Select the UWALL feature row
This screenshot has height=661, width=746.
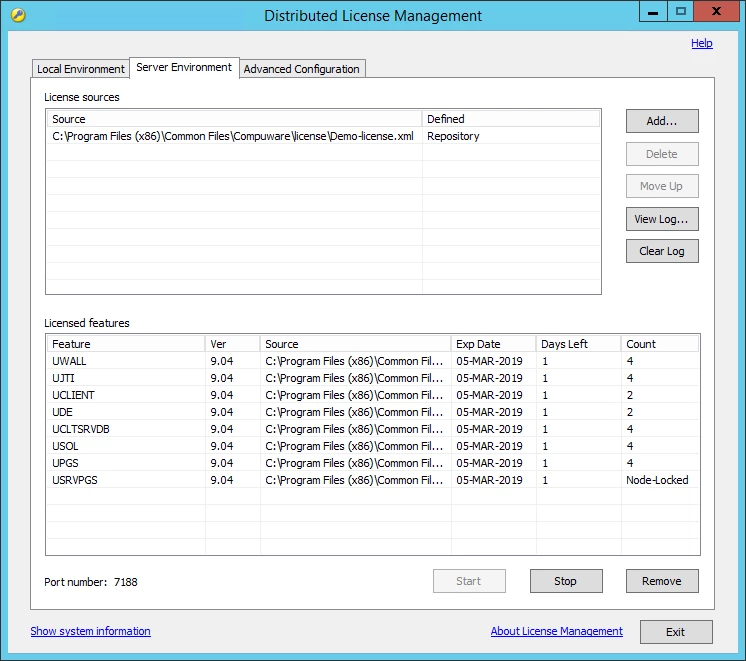[x=373, y=361]
